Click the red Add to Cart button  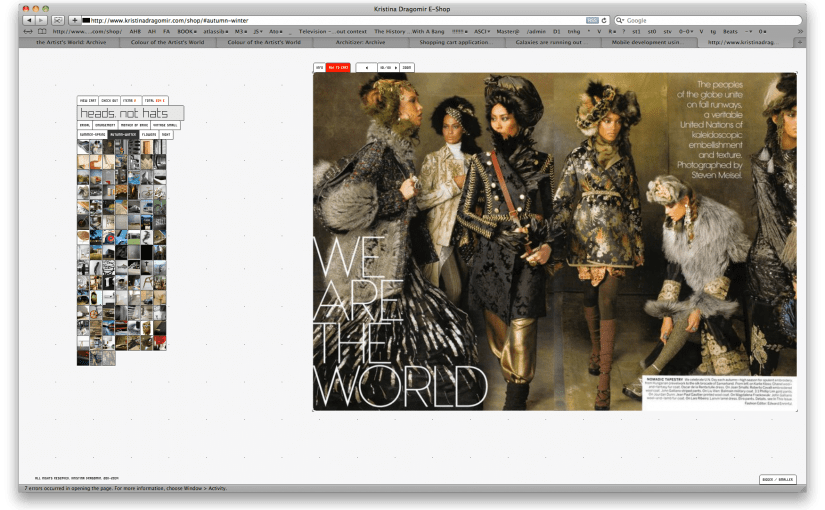[x=338, y=68]
